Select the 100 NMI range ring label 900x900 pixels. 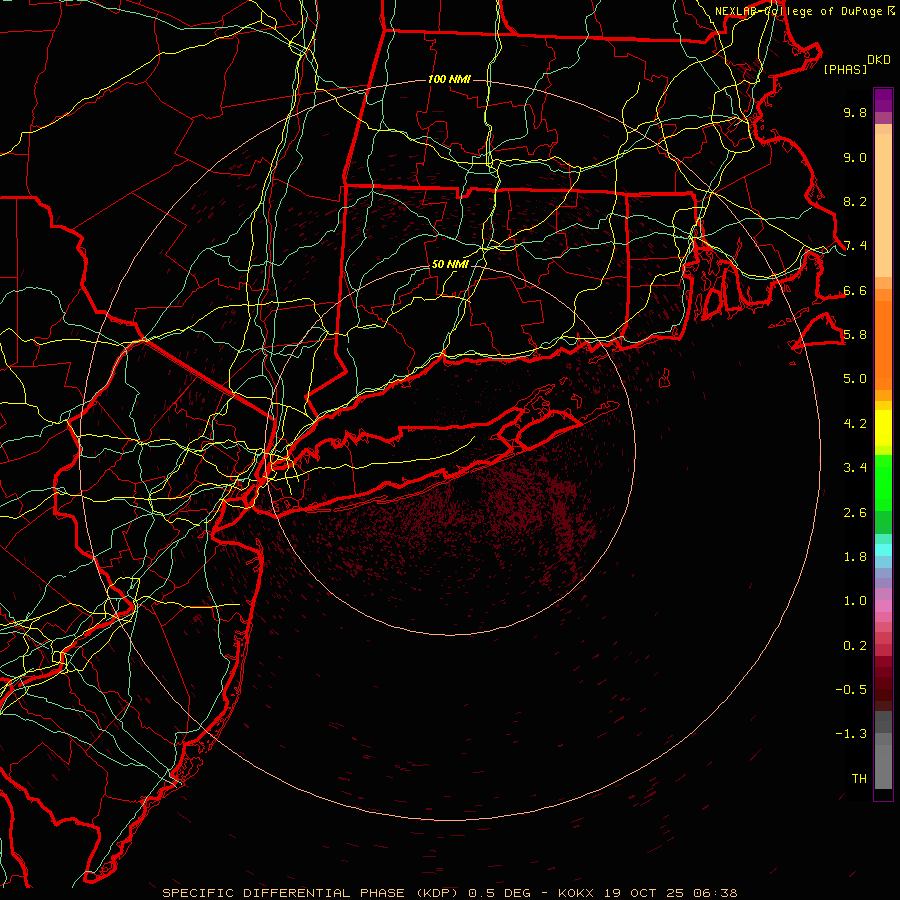(x=449, y=79)
